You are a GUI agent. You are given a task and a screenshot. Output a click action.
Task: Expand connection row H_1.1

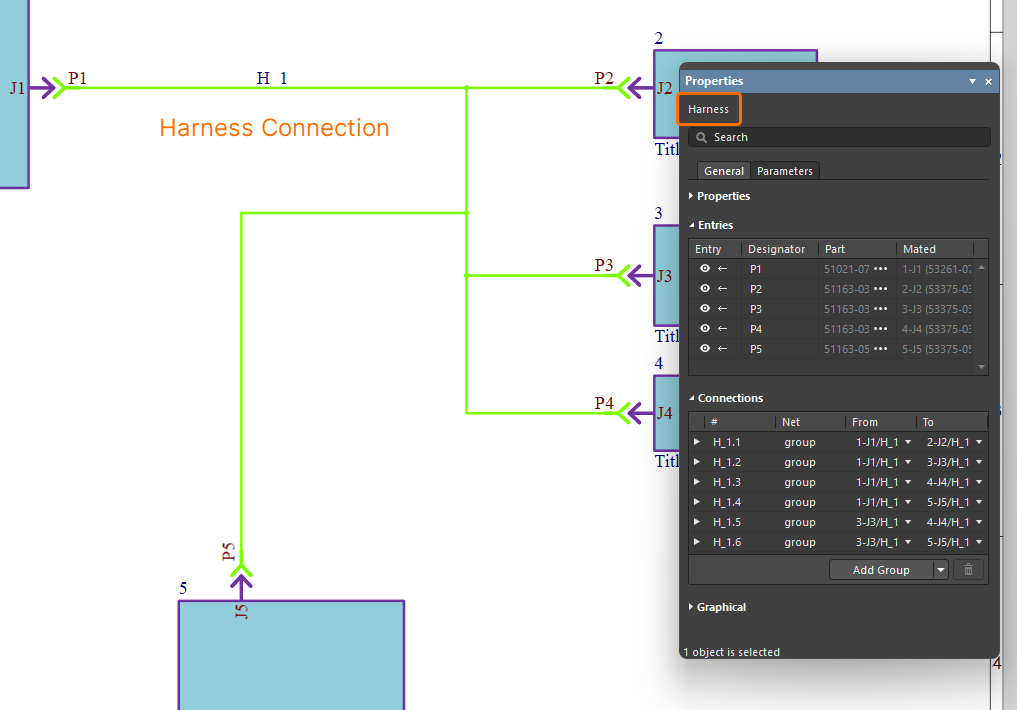coord(697,442)
